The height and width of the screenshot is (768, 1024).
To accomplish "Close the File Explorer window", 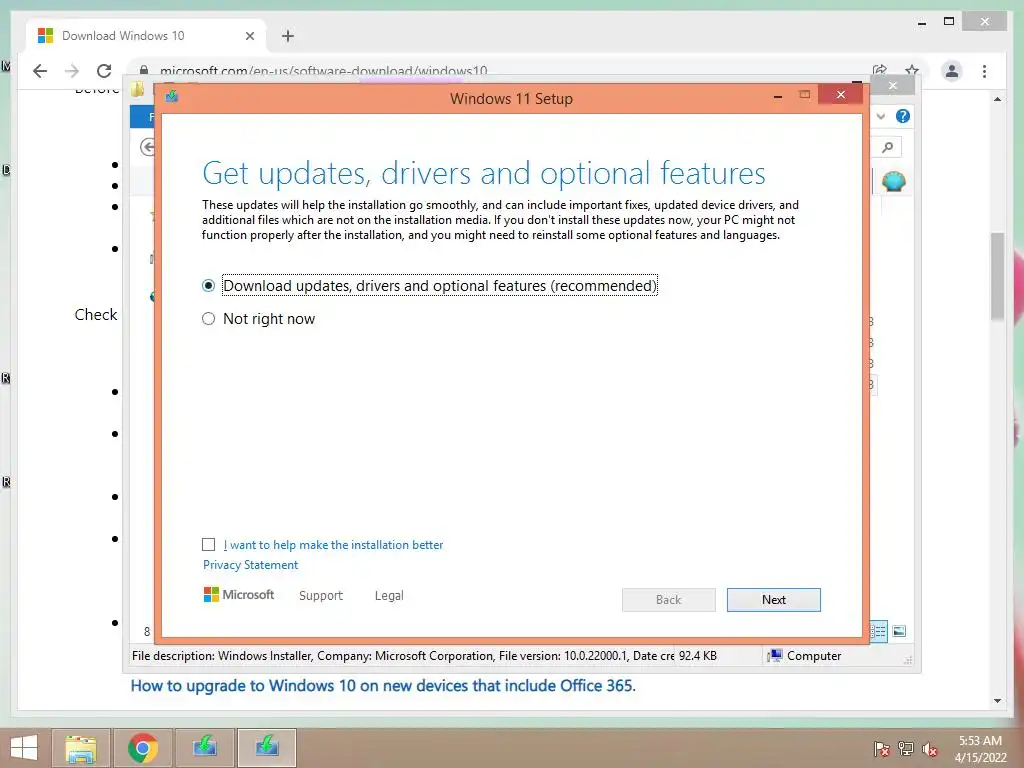I will click(893, 86).
